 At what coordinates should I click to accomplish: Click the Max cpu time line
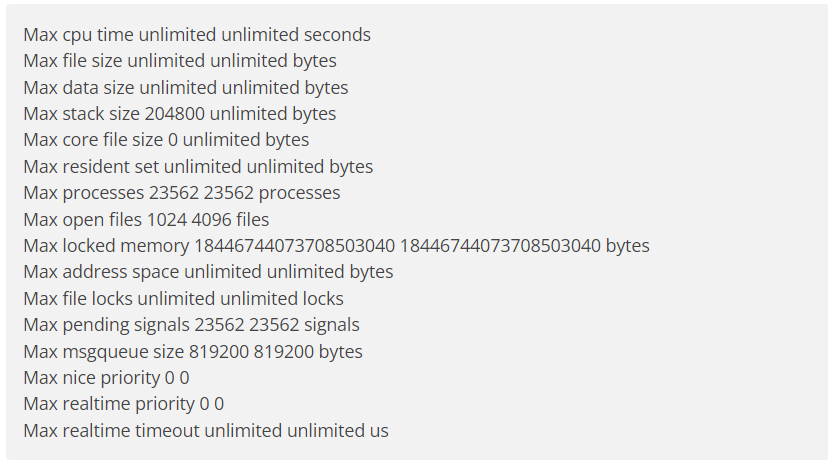(197, 35)
